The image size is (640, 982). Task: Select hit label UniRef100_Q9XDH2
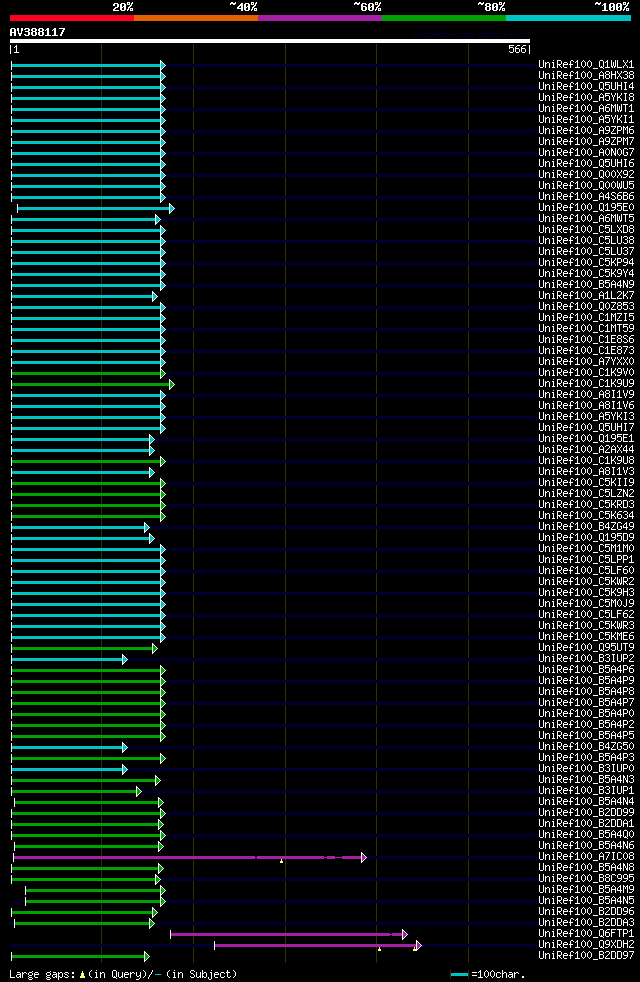(586, 944)
